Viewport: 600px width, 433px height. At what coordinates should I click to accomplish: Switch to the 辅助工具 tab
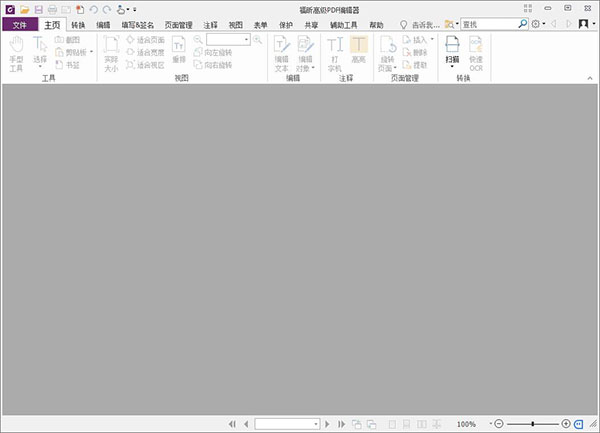[x=344, y=25]
